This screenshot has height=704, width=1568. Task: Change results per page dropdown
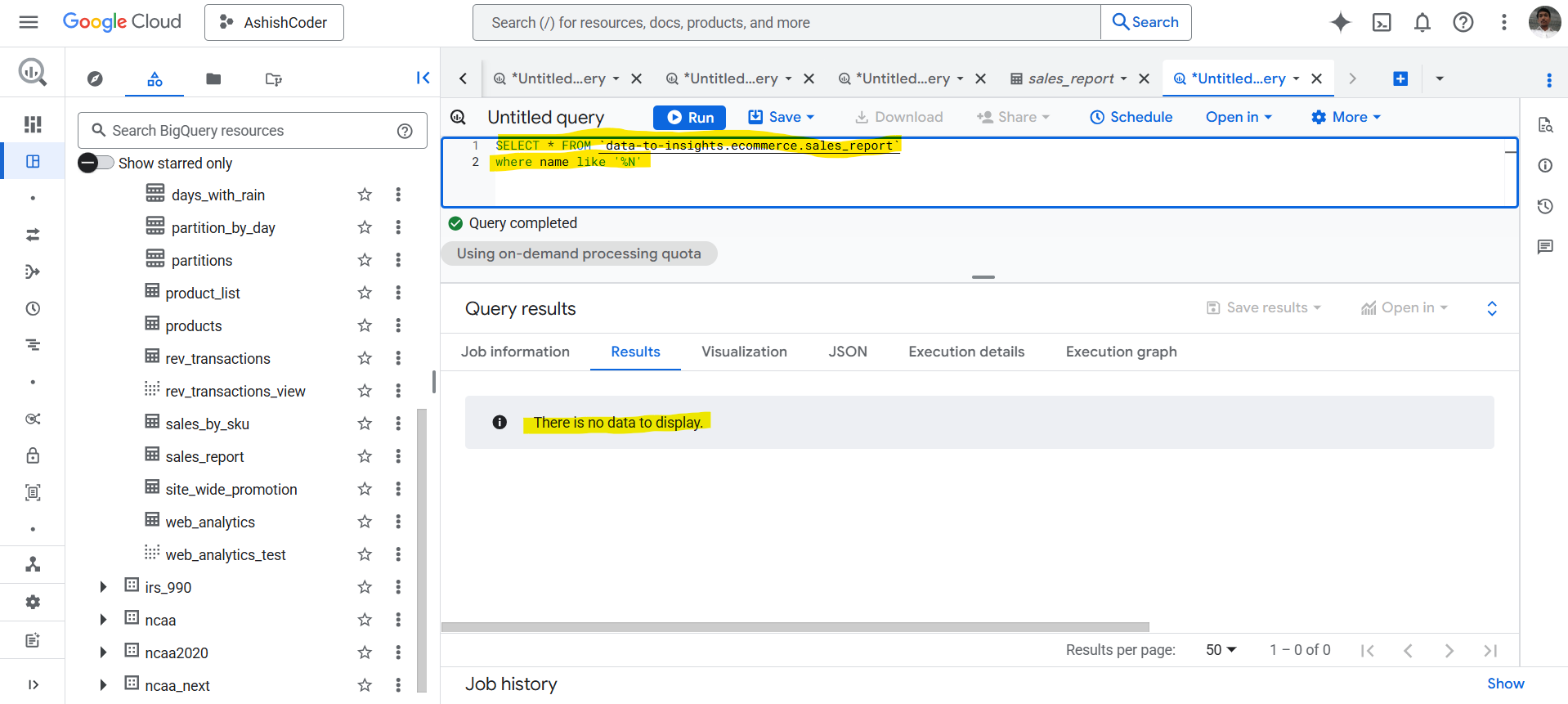coord(1221,650)
